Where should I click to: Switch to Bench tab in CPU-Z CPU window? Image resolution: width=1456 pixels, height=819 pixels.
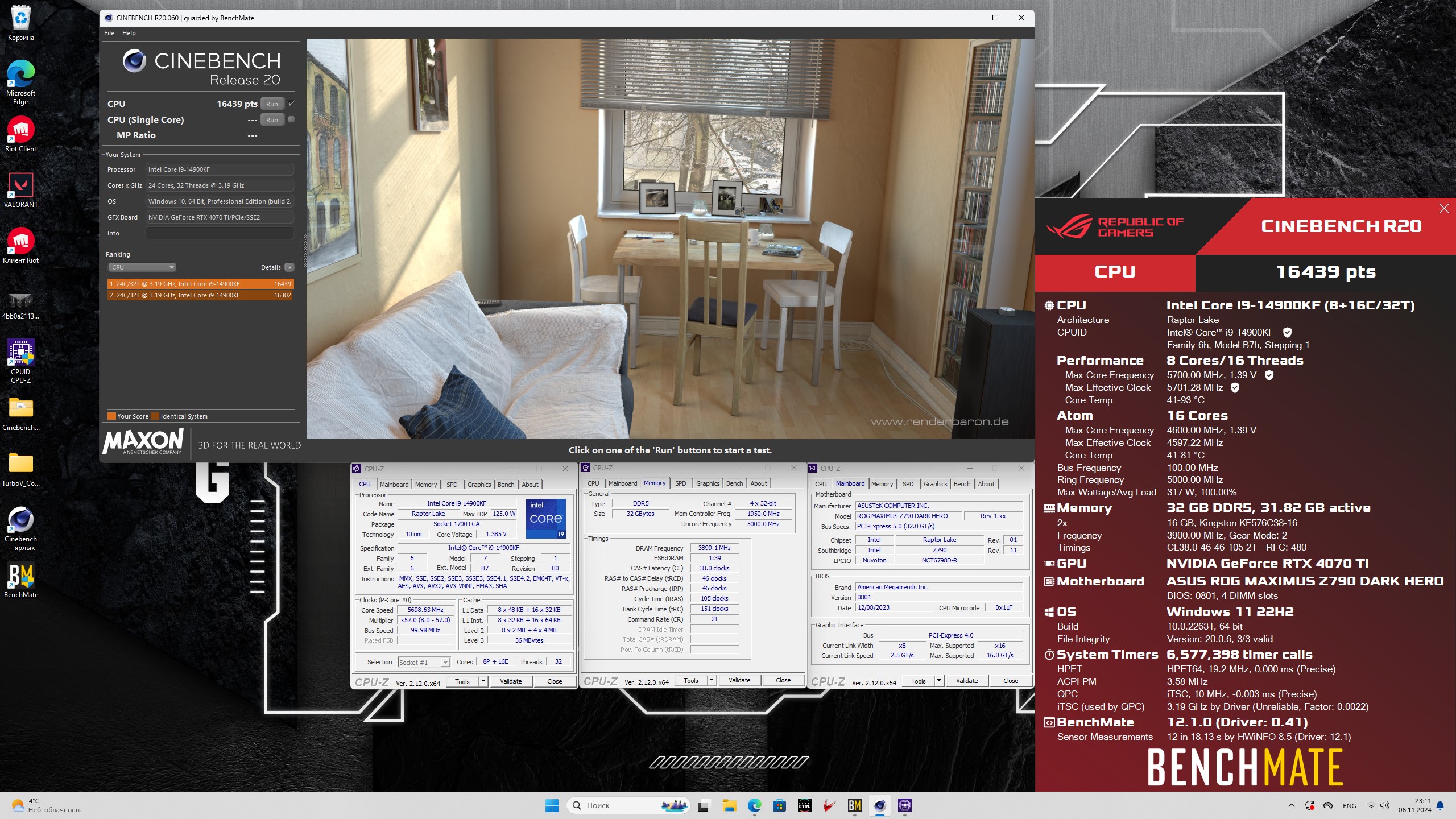coord(506,485)
